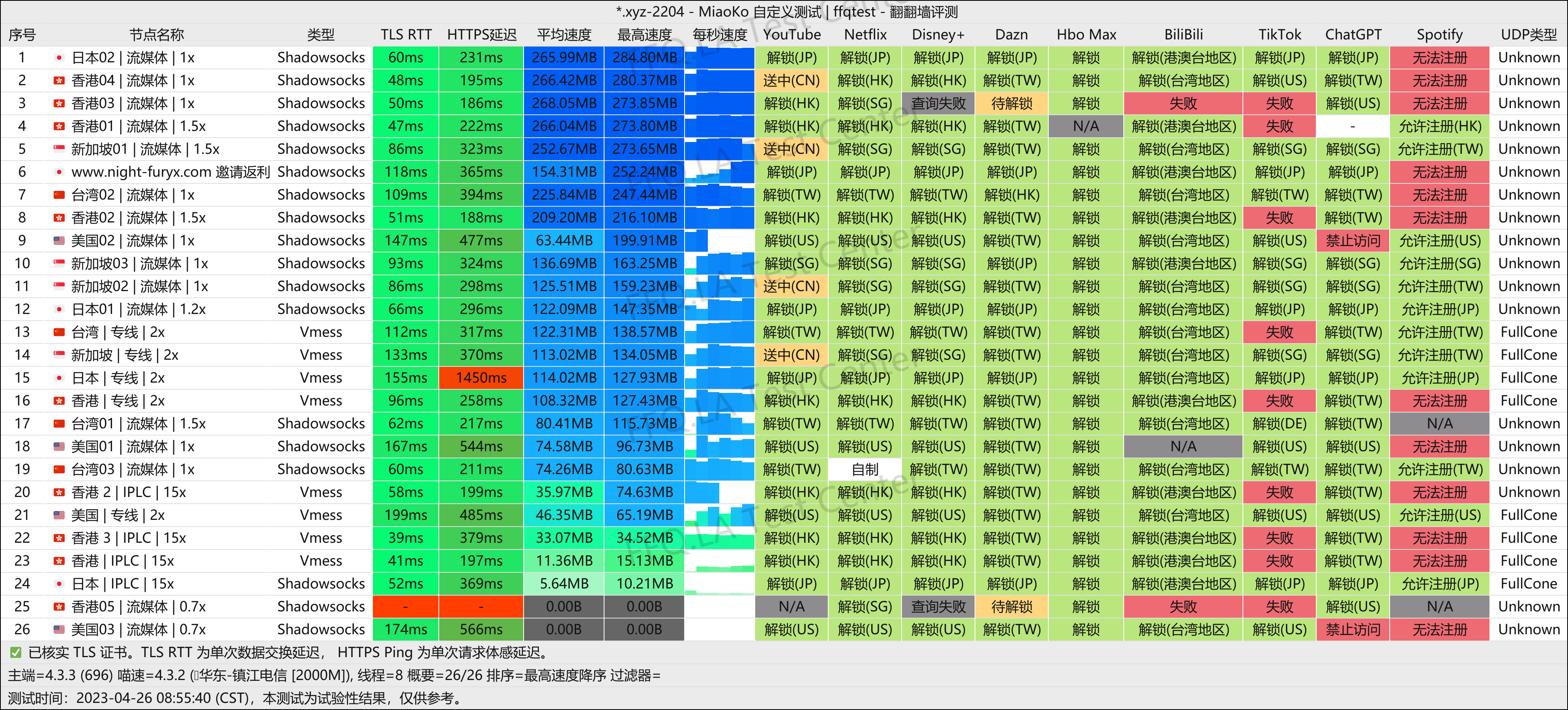
Task: Click the flag beside www.night-furyx.com row
Action: (x=59, y=172)
